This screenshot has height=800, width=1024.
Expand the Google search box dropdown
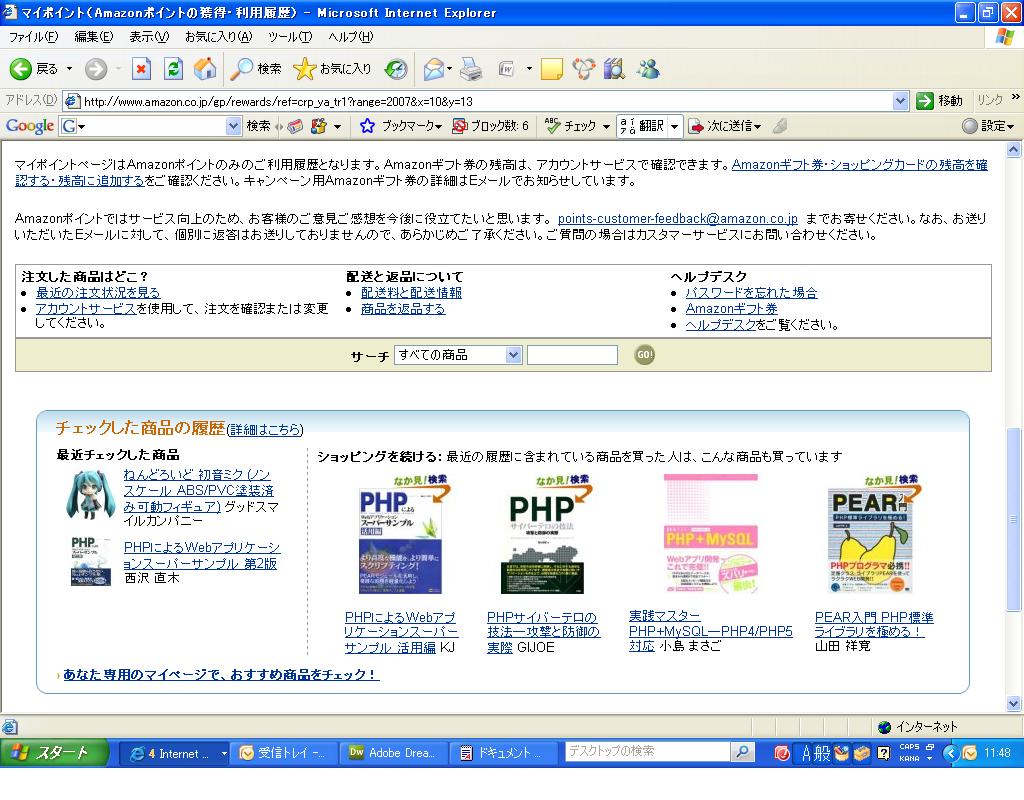[233, 126]
